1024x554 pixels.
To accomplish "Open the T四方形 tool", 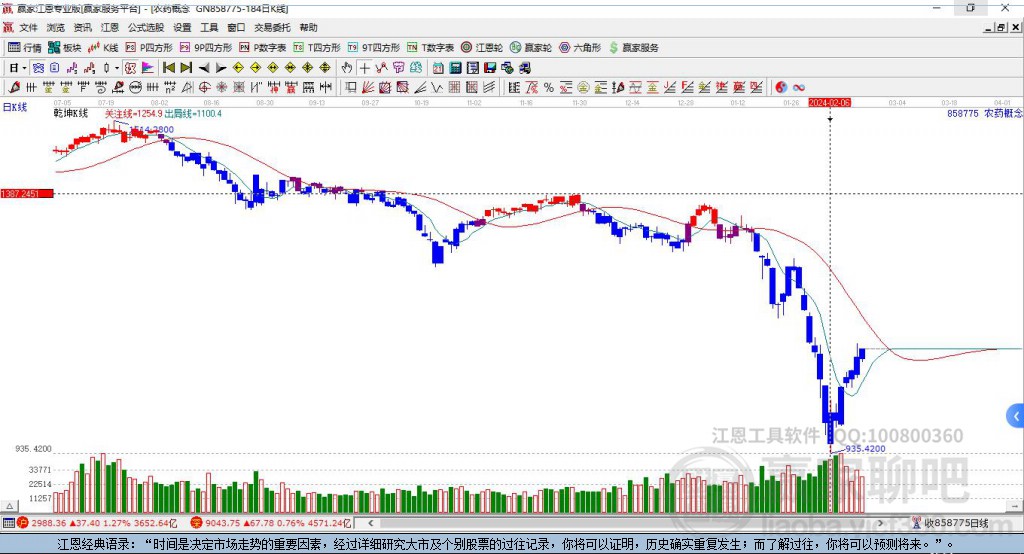I will click(x=317, y=48).
